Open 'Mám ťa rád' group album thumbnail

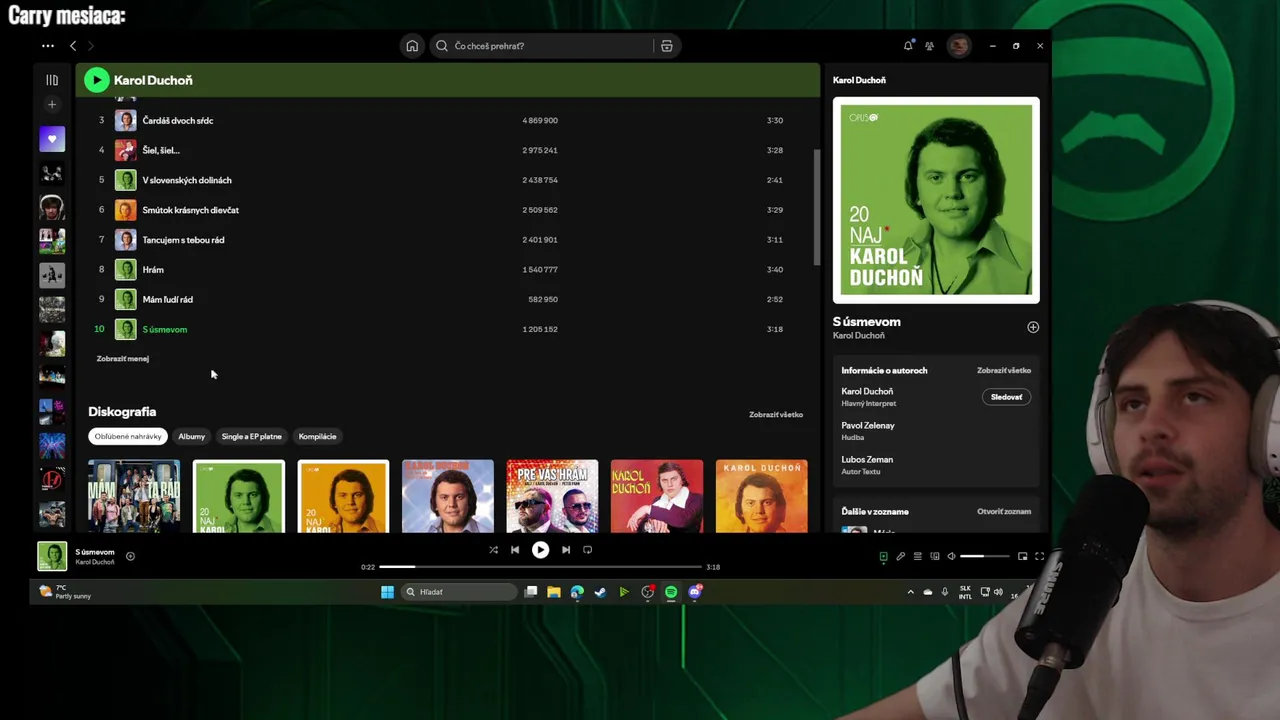click(134, 496)
